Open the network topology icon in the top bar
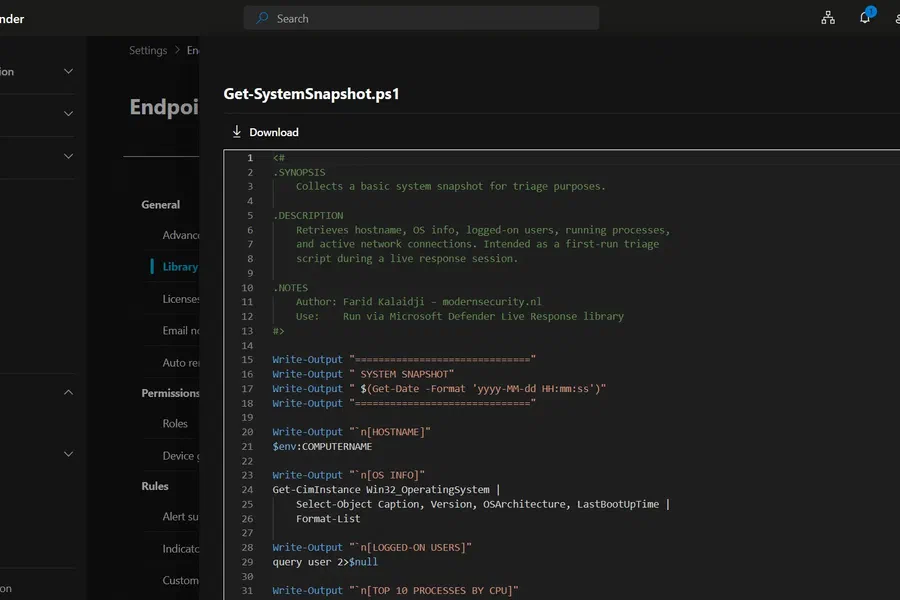 (828, 18)
